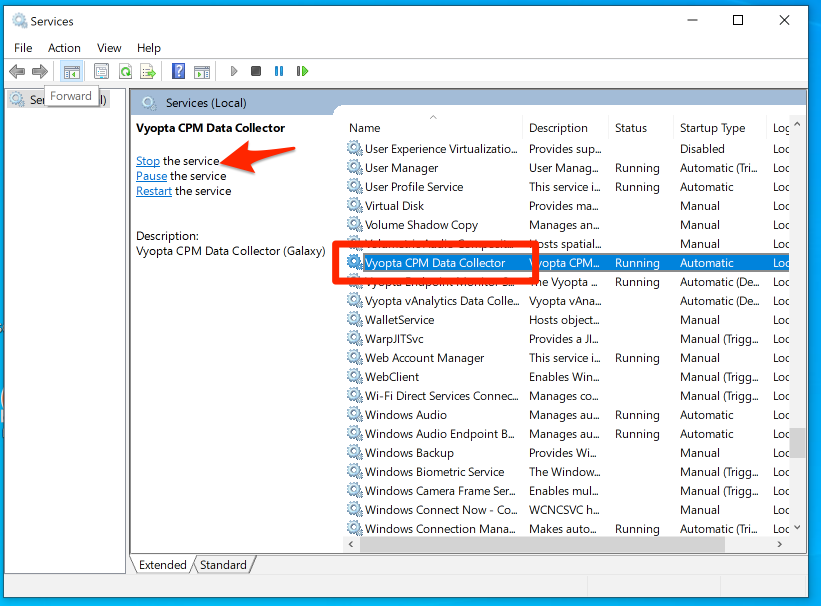
Task: Open the Help menu
Action: click(149, 48)
